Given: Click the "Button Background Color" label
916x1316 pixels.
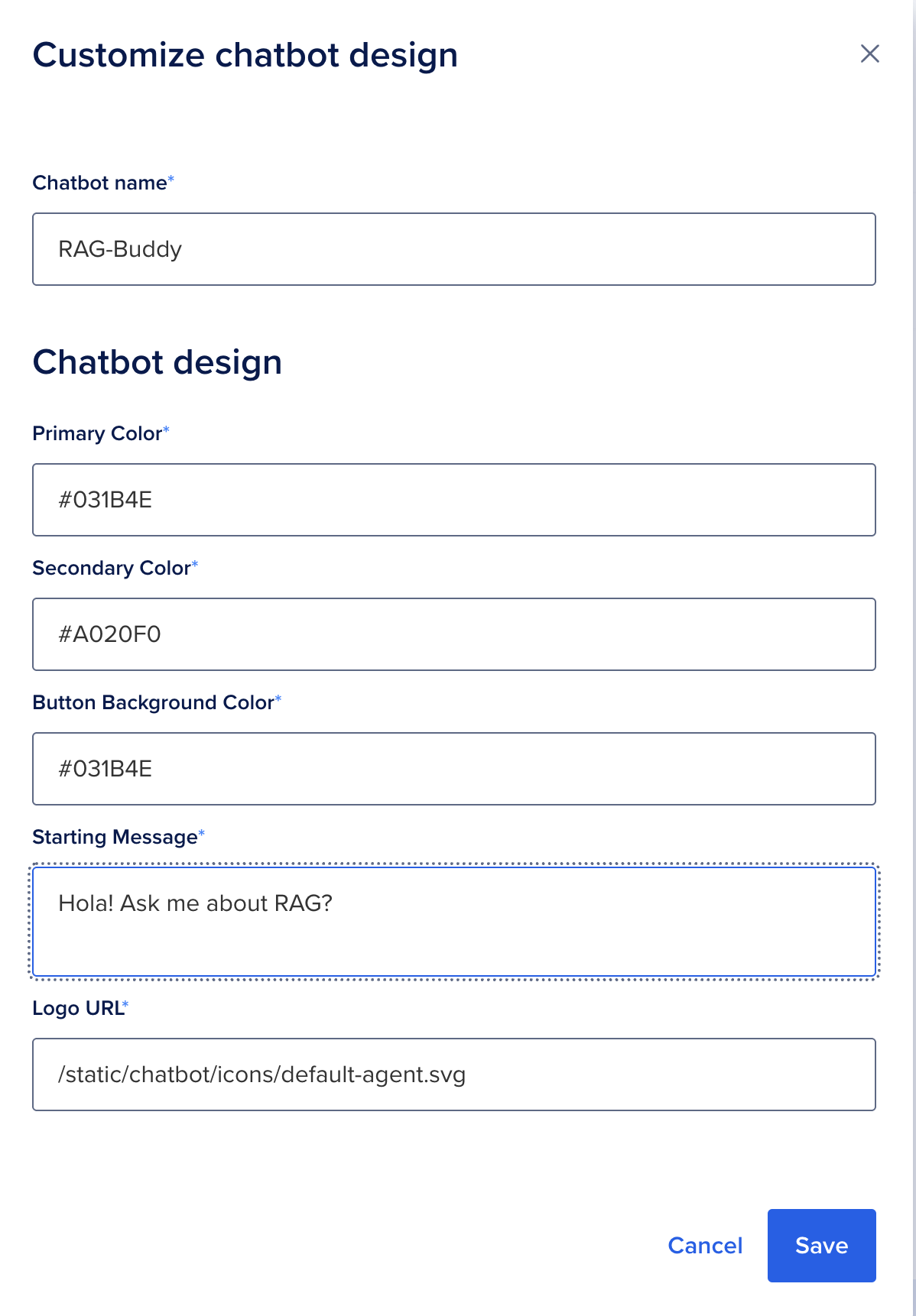Looking at the screenshot, I should pos(153,703).
